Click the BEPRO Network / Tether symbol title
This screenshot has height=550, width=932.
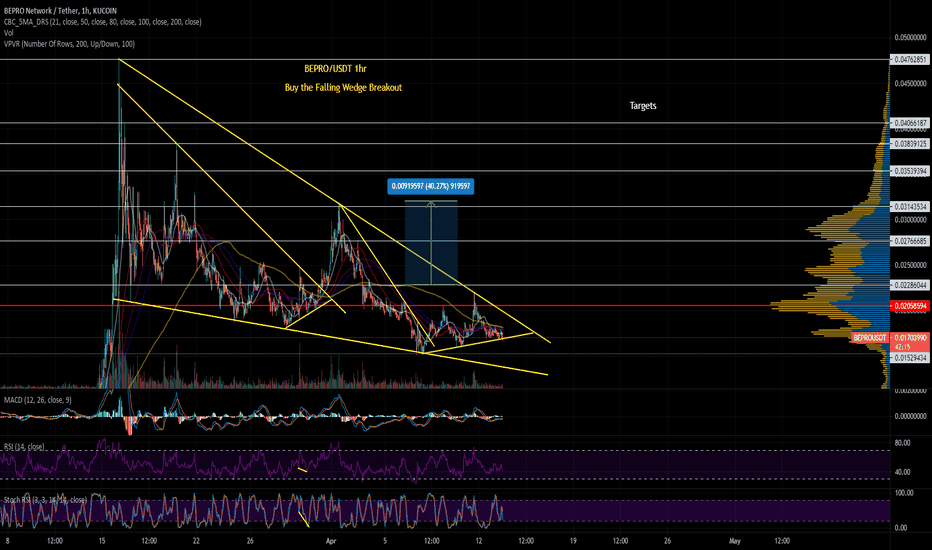click(61, 11)
